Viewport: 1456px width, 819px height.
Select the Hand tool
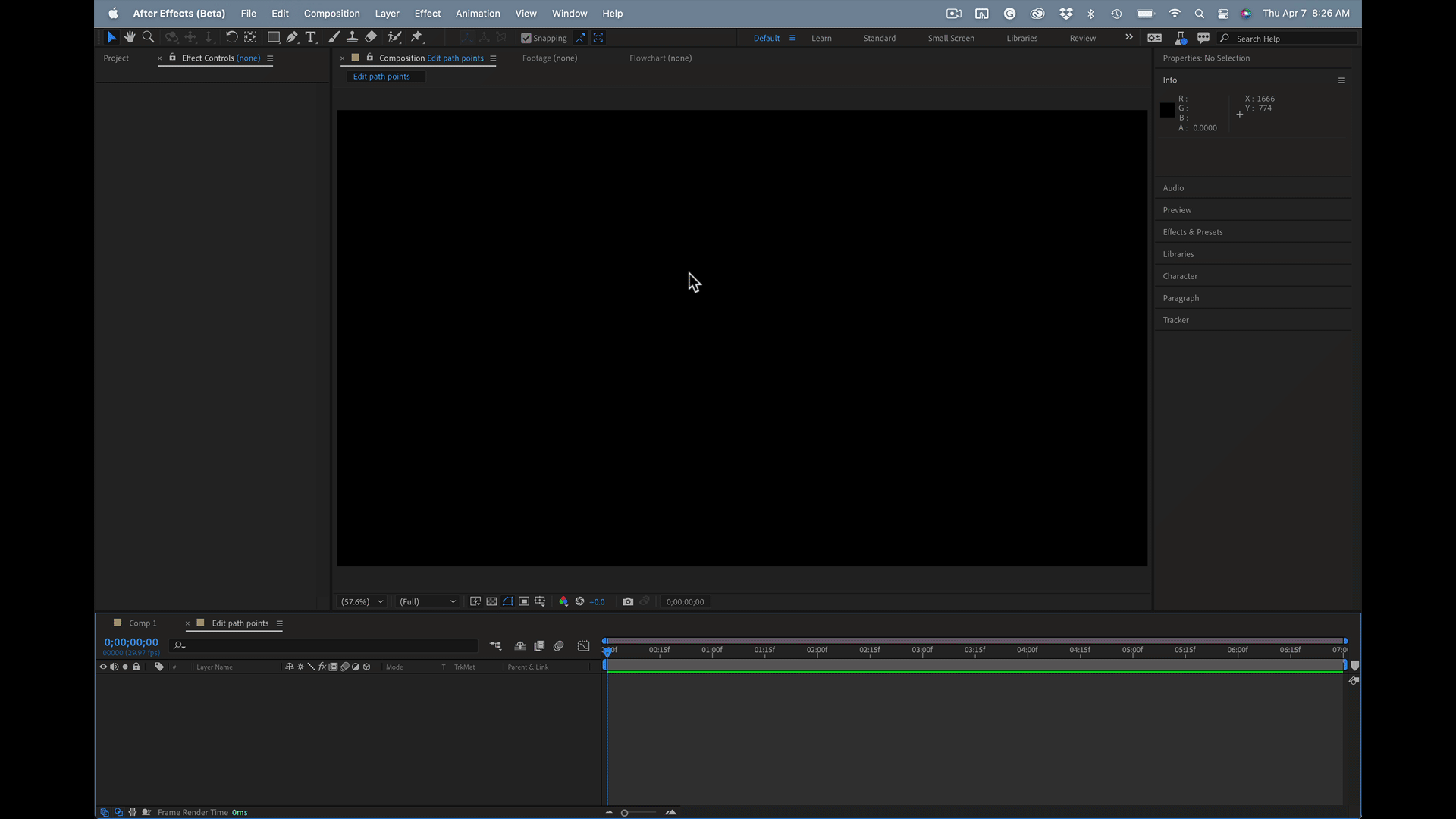(130, 37)
